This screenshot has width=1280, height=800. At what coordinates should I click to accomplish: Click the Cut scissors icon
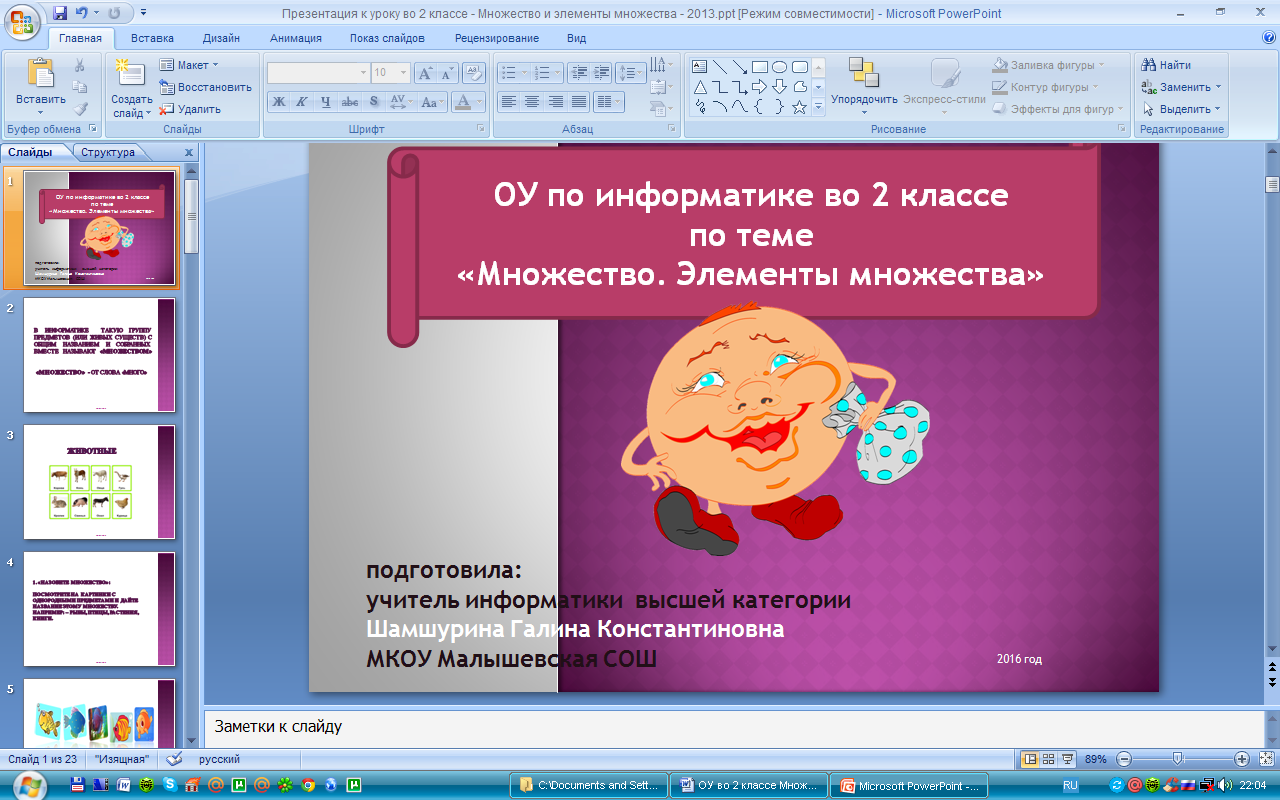pyautogui.click(x=80, y=65)
